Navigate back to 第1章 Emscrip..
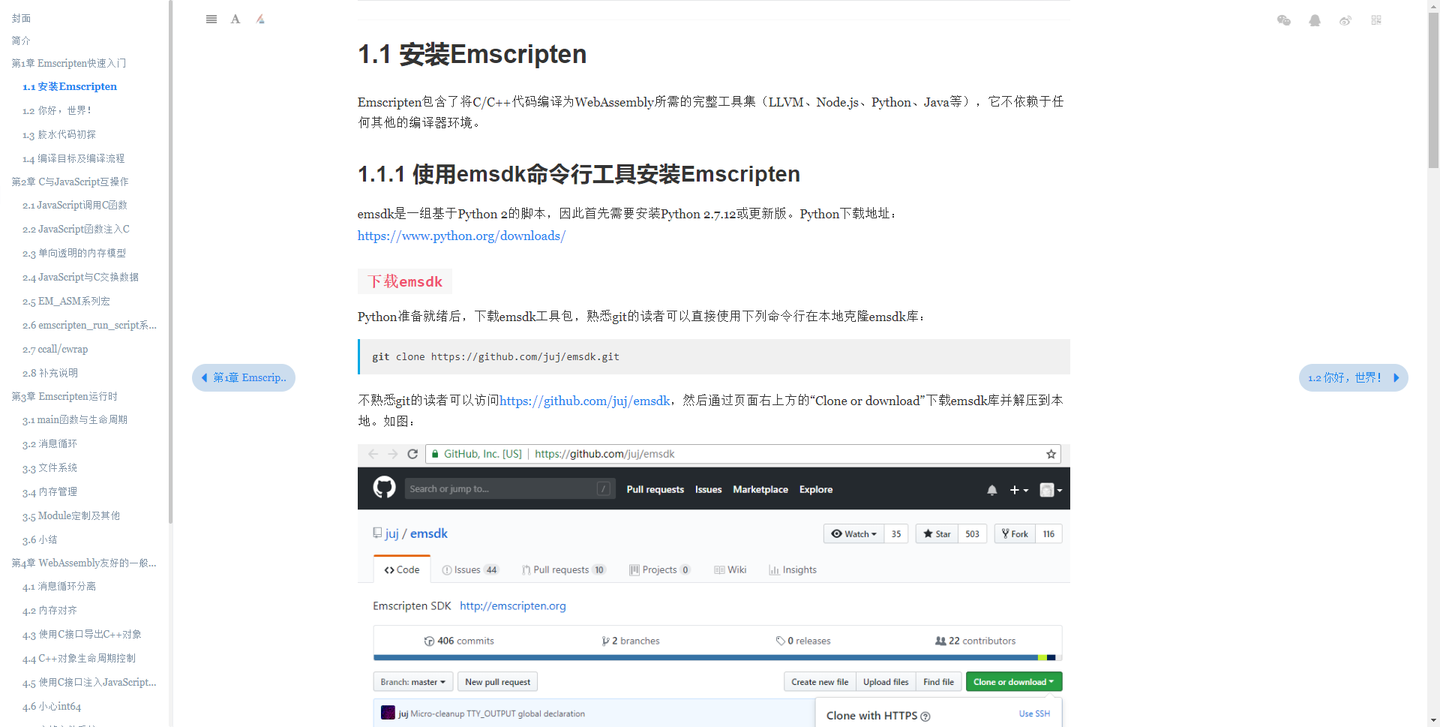The image size is (1440, 727). 243,377
